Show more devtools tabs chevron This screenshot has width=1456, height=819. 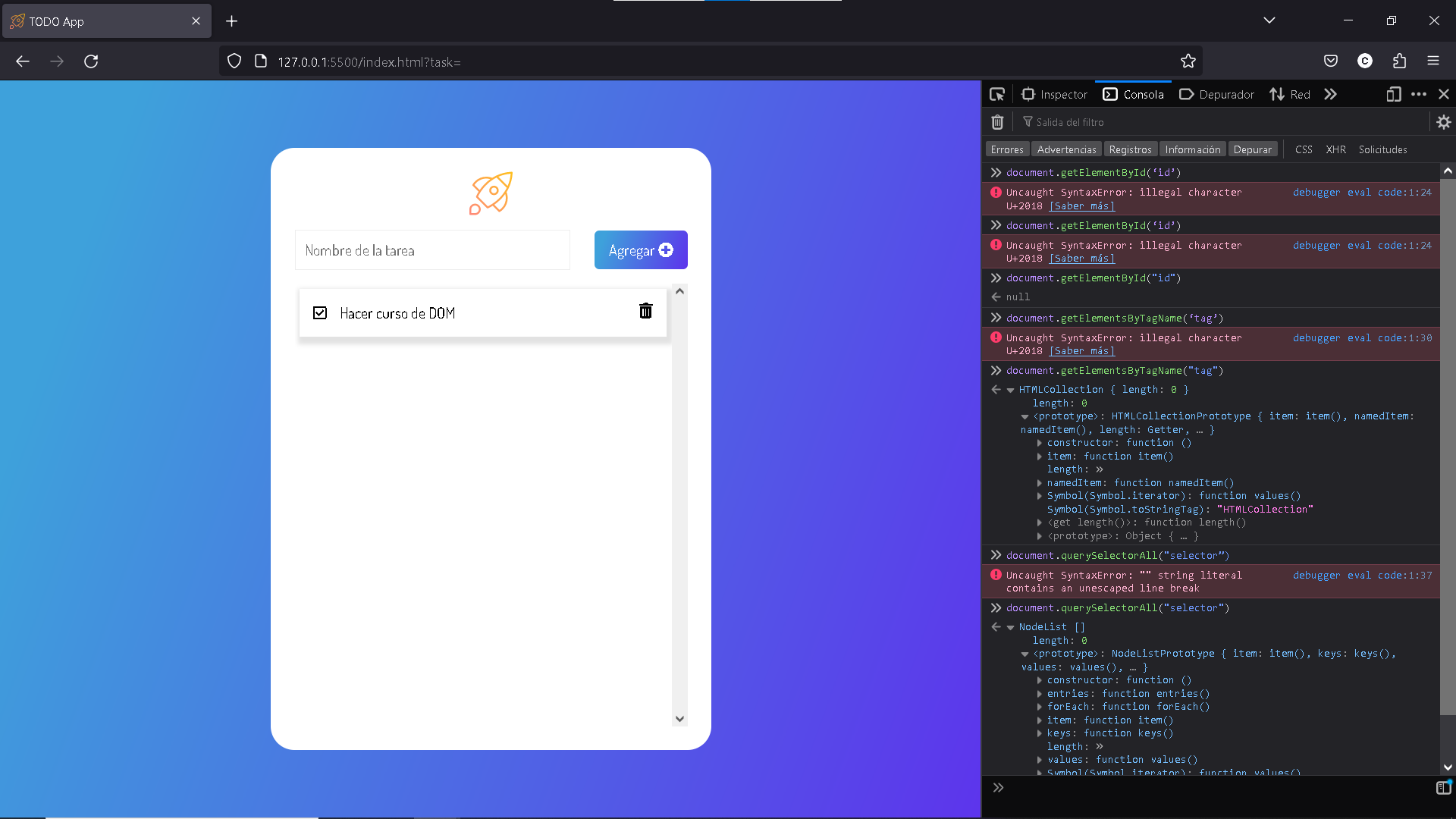[1331, 95]
